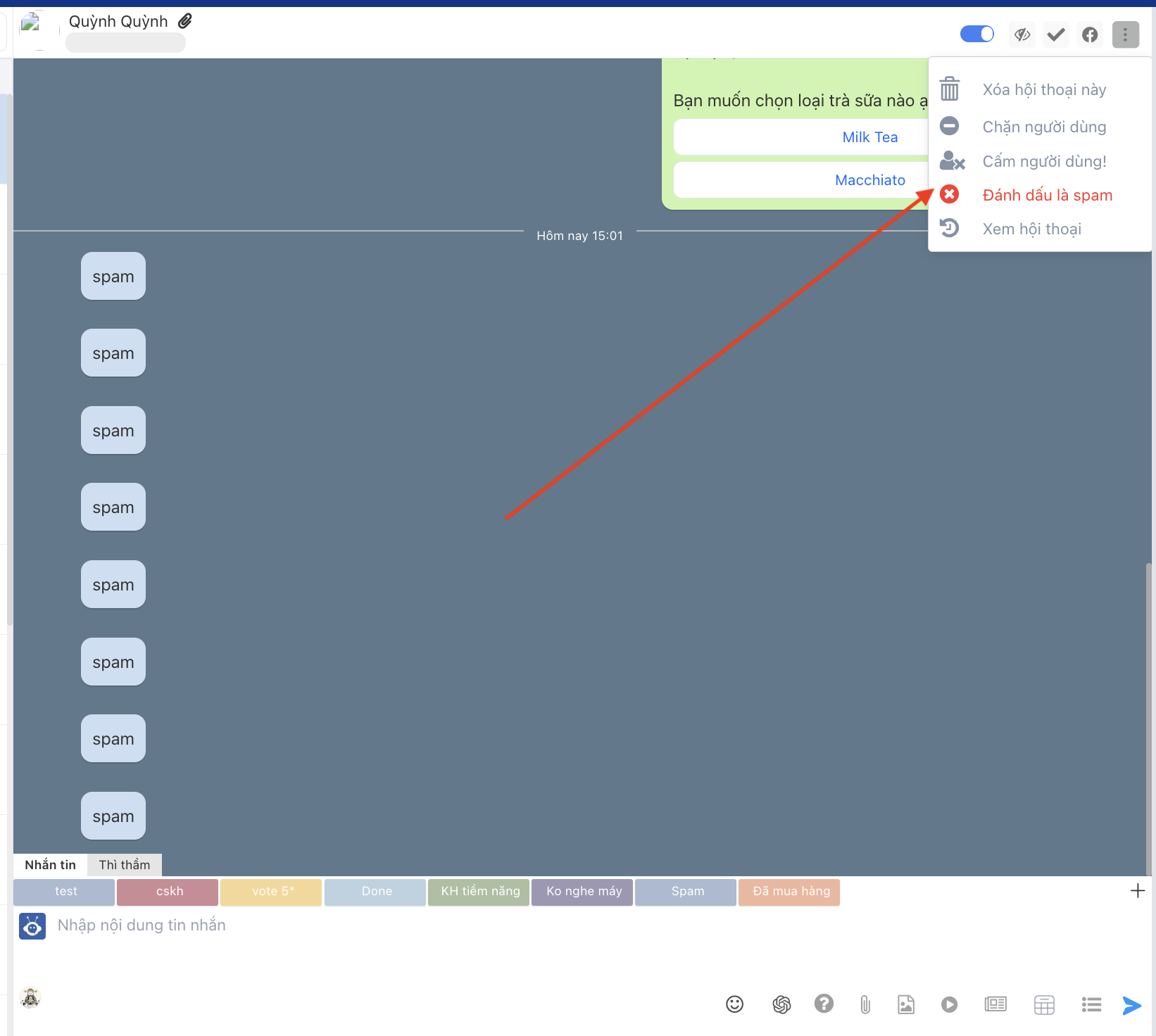Select "Đánh dấu là spam" menu option

click(1047, 195)
